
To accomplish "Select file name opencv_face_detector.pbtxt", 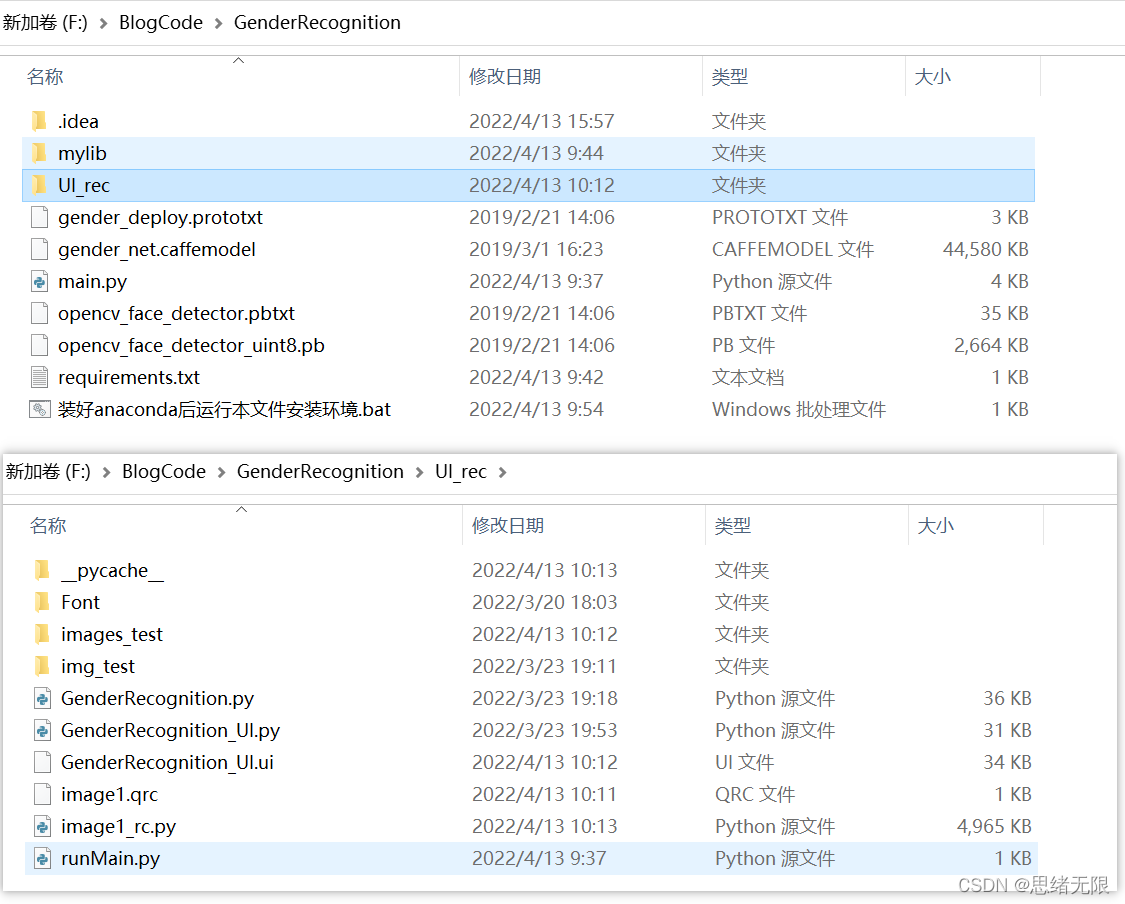I will coord(176,314).
